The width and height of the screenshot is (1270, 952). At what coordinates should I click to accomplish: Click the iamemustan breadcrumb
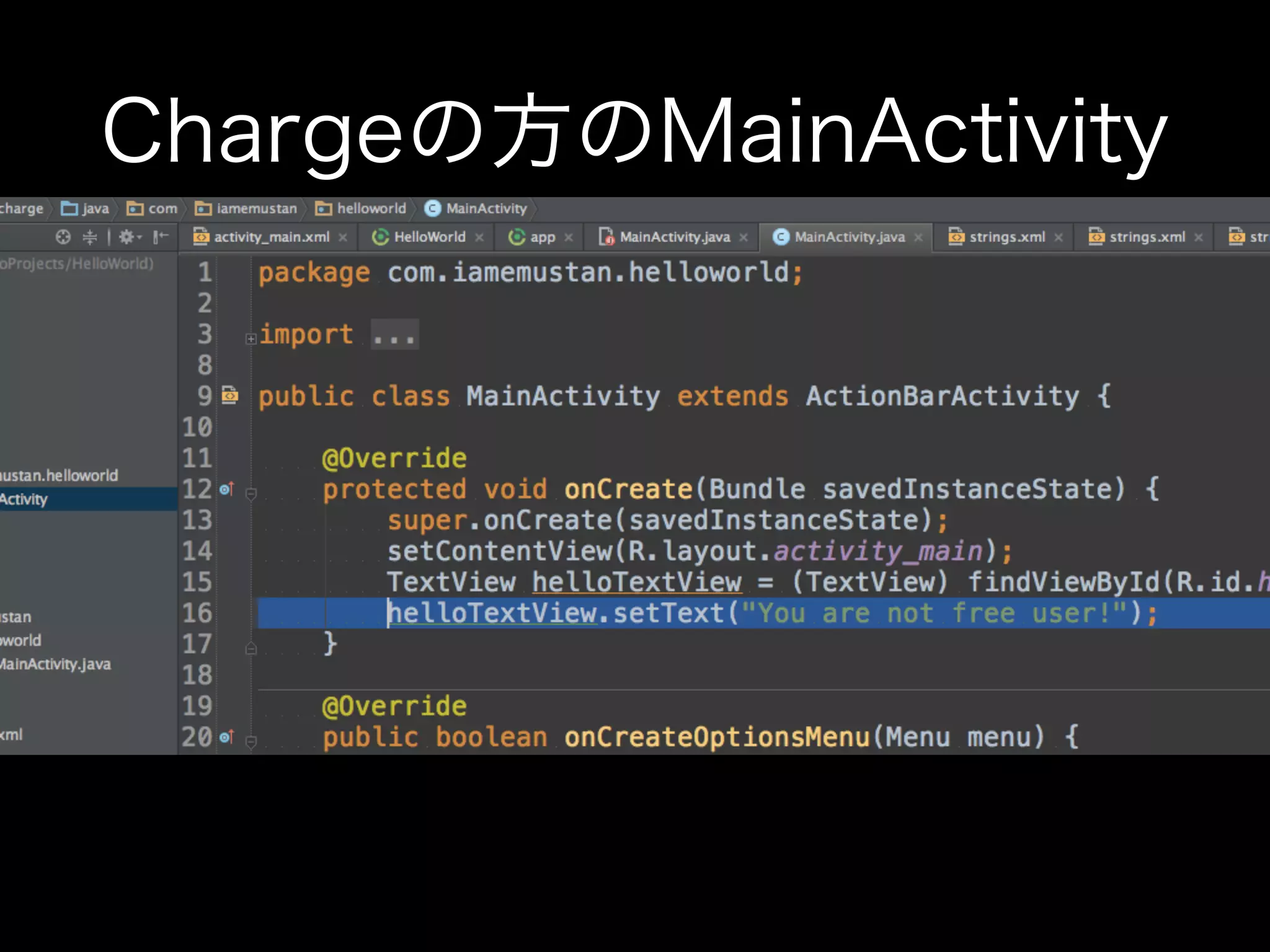(x=246, y=209)
